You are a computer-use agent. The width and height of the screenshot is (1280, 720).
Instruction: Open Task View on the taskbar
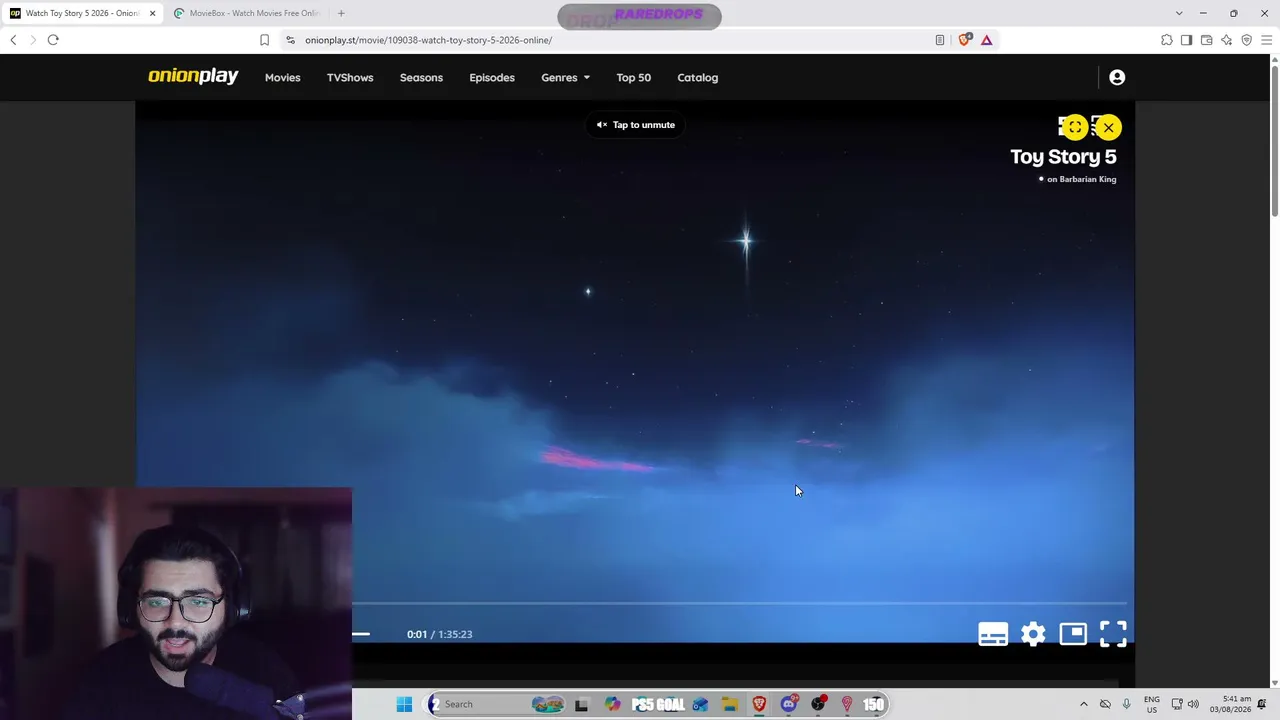tap(581, 704)
